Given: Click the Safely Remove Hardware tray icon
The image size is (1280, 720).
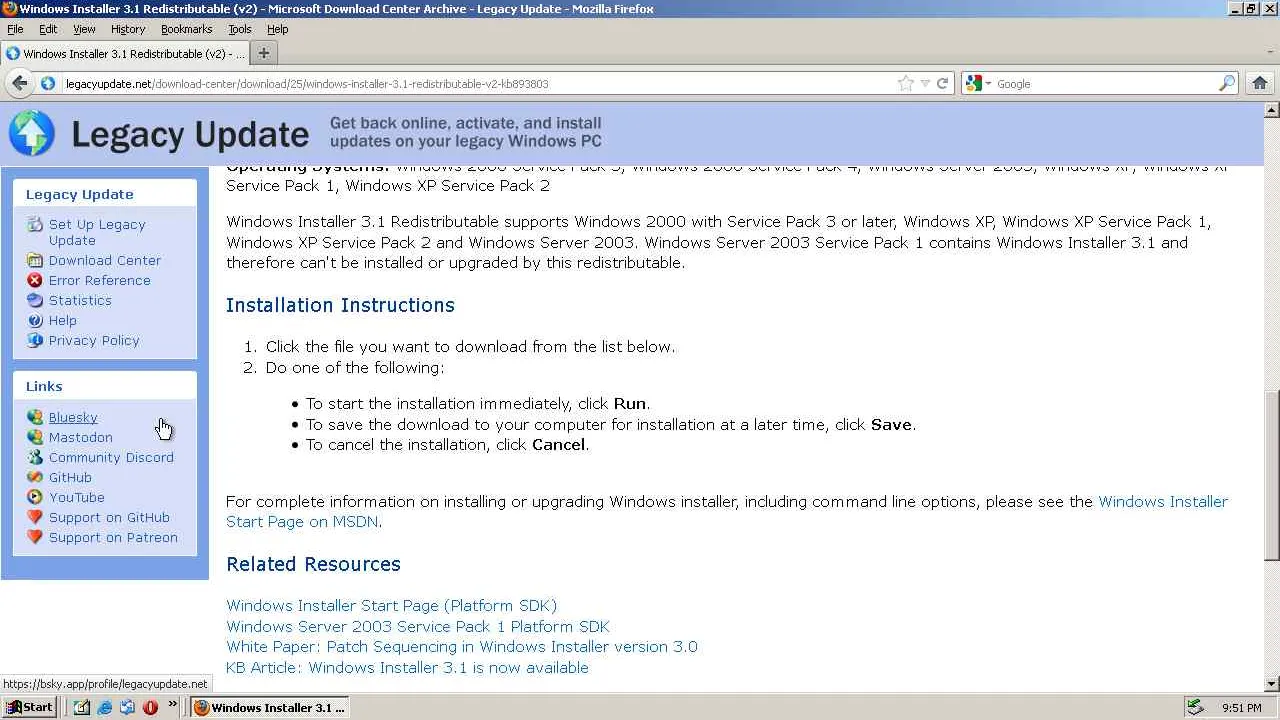Looking at the screenshot, I should [1194, 707].
